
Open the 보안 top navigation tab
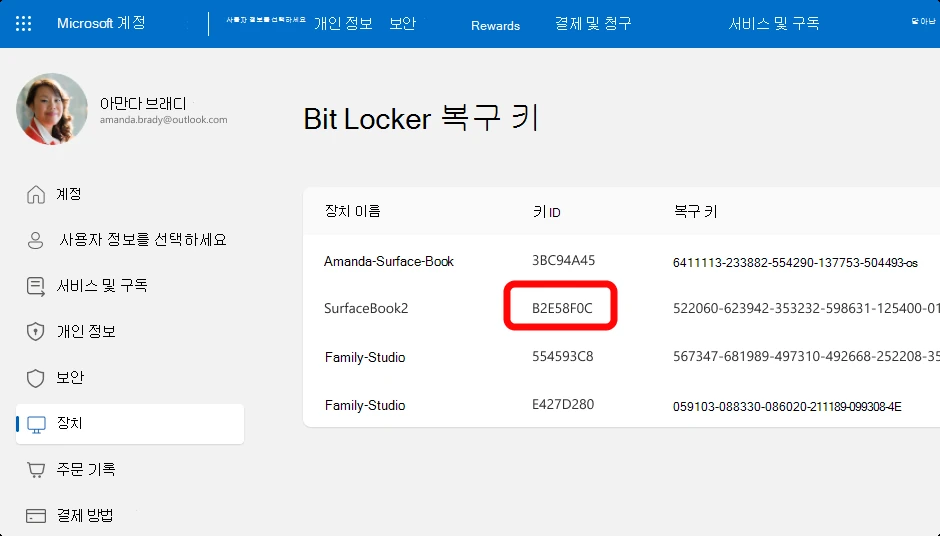402,23
